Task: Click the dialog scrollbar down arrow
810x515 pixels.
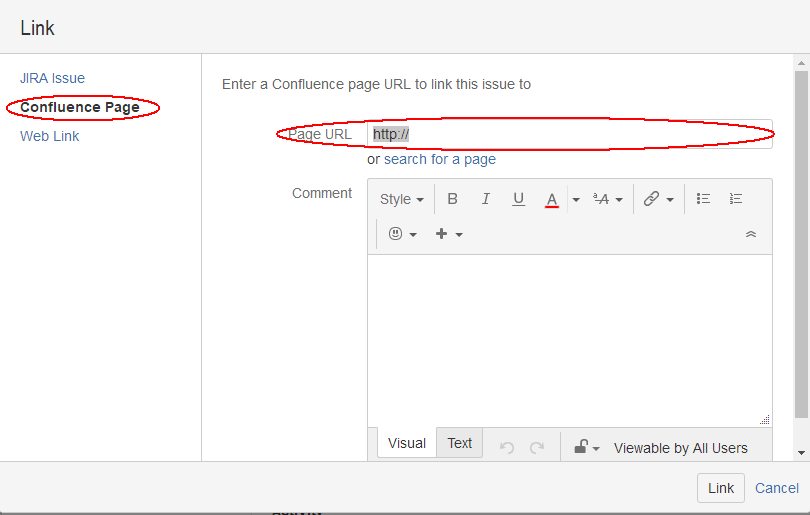Action: click(801, 453)
